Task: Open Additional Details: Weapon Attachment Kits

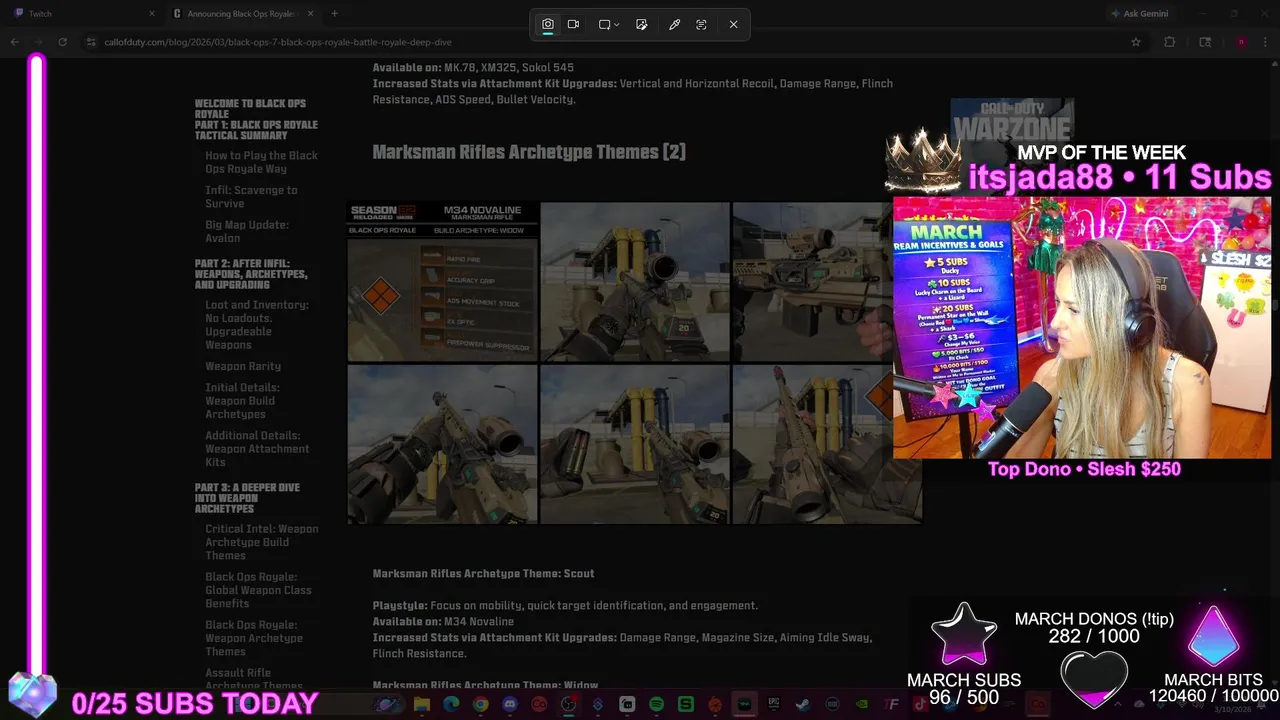Action: tap(257, 449)
